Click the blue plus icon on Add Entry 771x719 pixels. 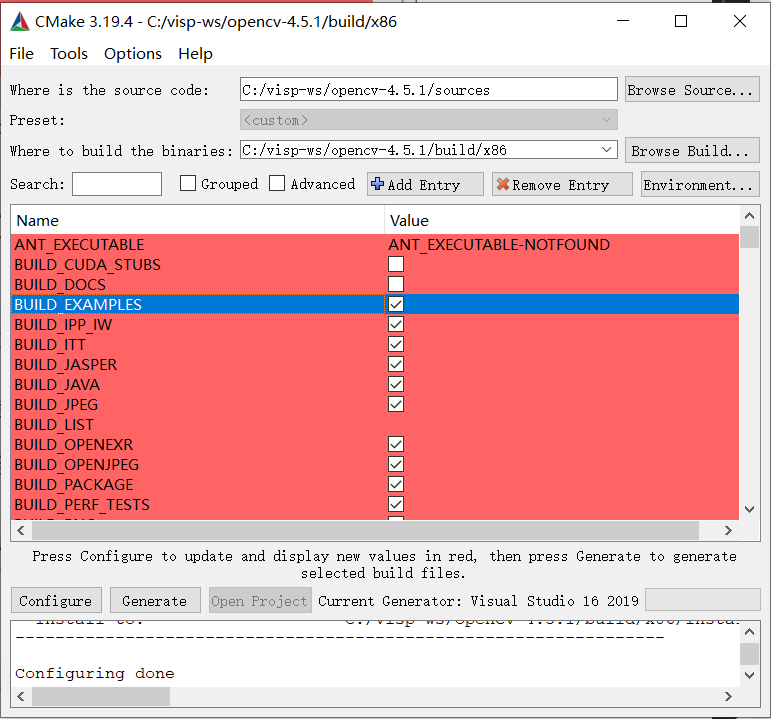[378, 184]
